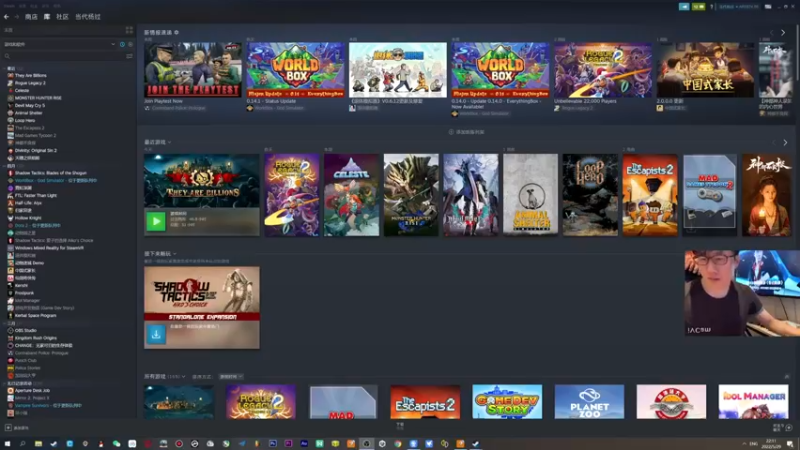Toggle the collections grid view icon
The width and height of the screenshot is (800, 450).
pos(129,31)
